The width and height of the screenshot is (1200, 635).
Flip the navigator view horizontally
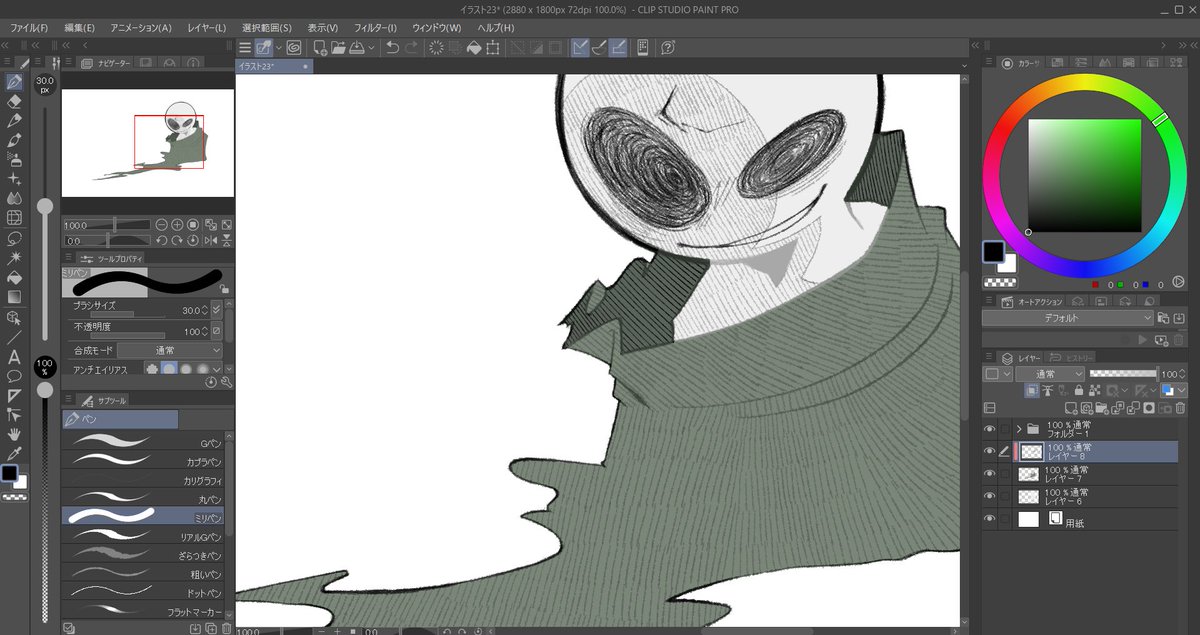(x=210, y=241)
